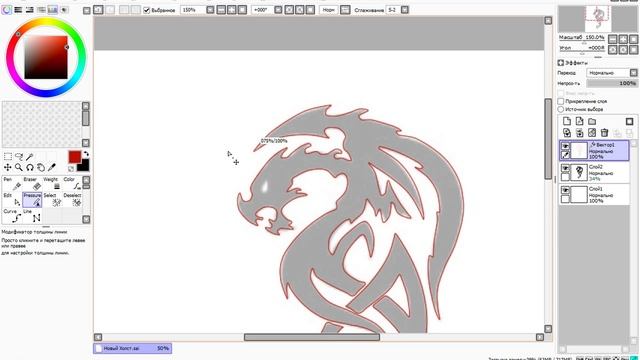Viewport: 640px width, 360px height.
Task: Select the eyedropper color picker tool
Action: [x=52, y=167]
